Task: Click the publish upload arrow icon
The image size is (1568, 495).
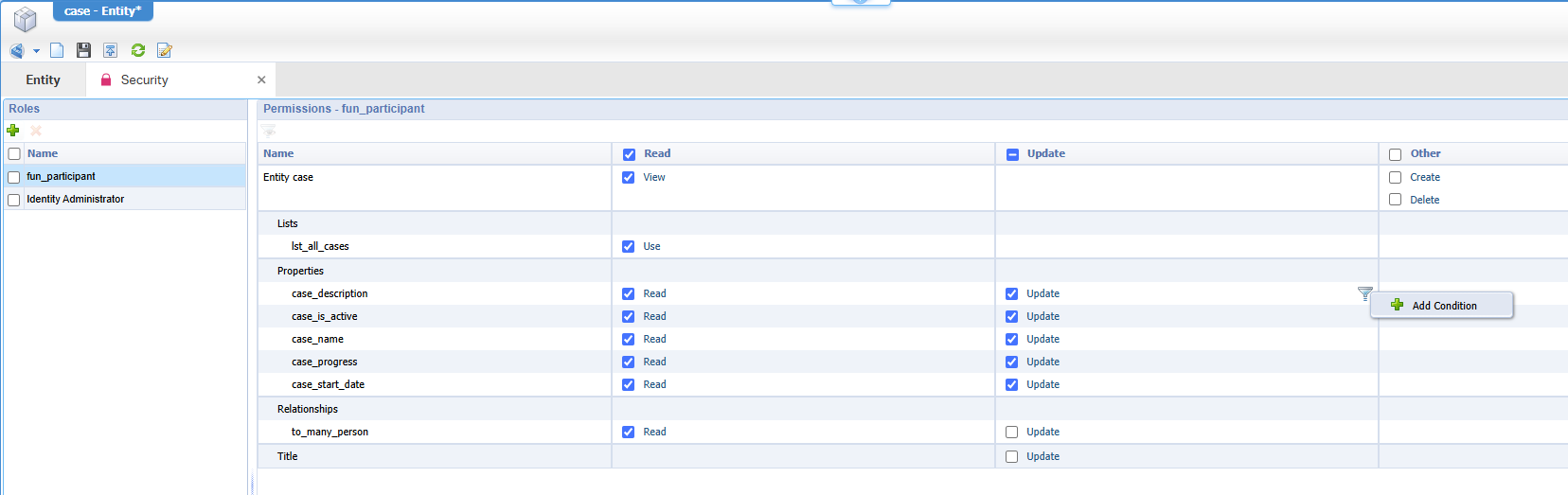Action: [x=111, y=50]
